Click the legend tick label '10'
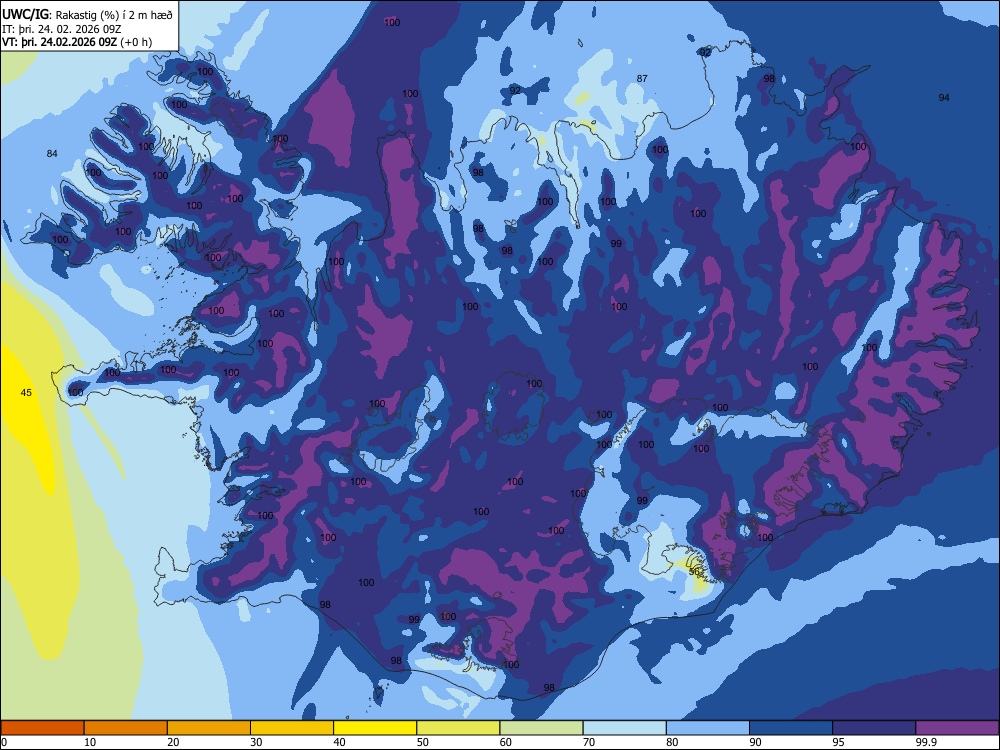The width and height of the screenshot is (1000, 750). 90,742
